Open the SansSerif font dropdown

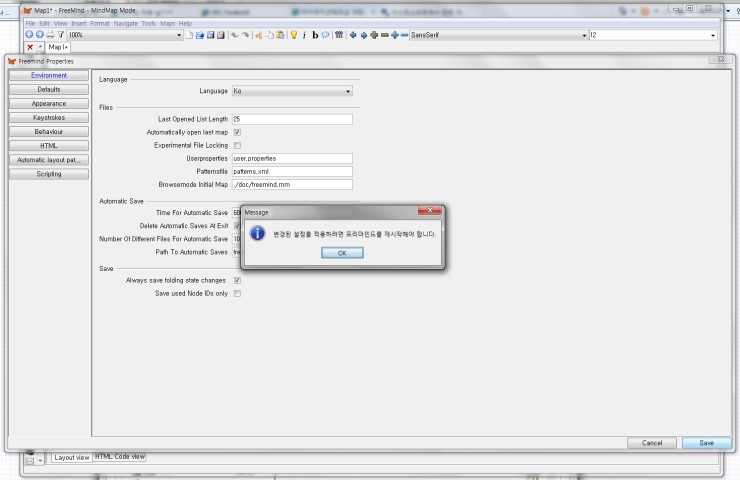[584, 35]
